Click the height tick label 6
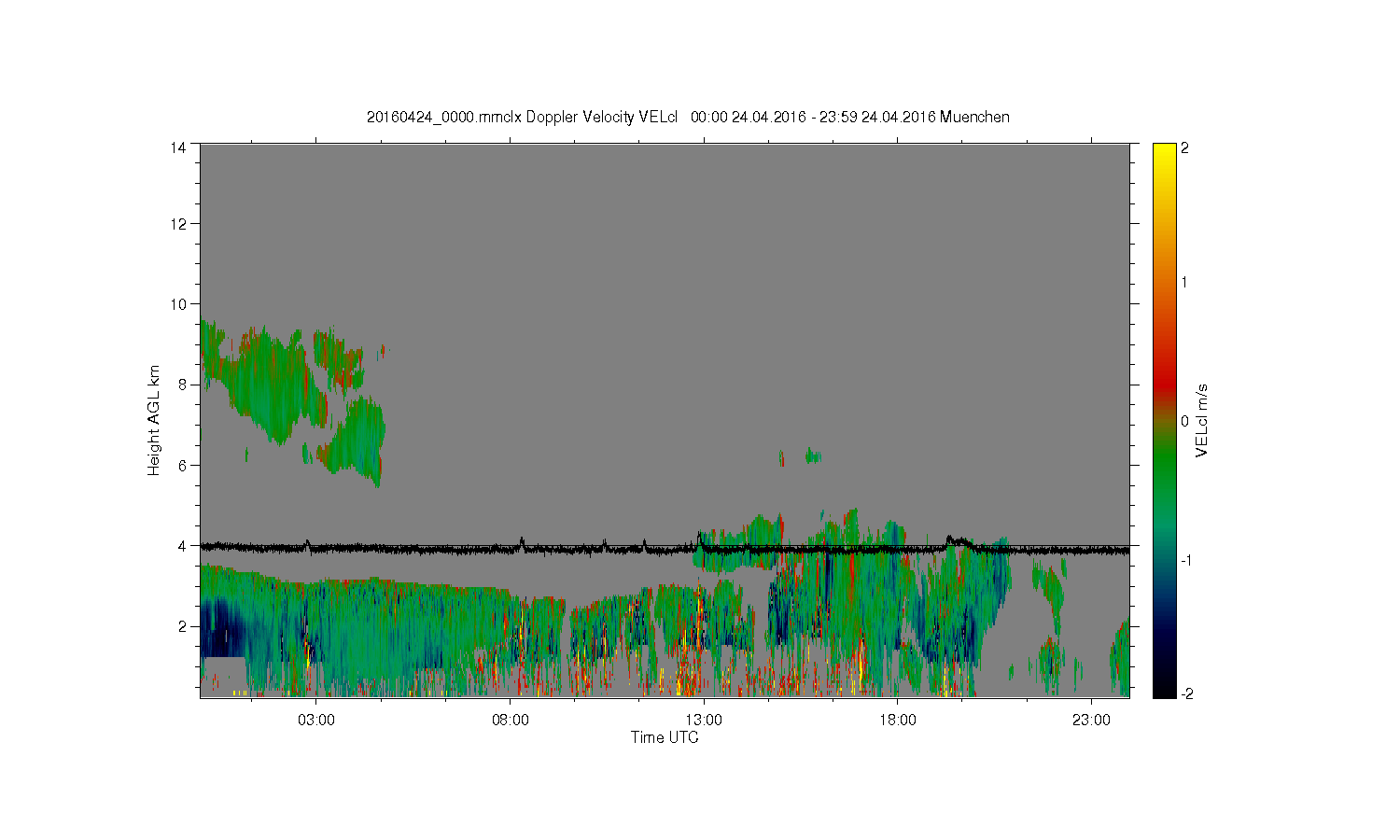The image size is (1400, 840). (182, 465)
